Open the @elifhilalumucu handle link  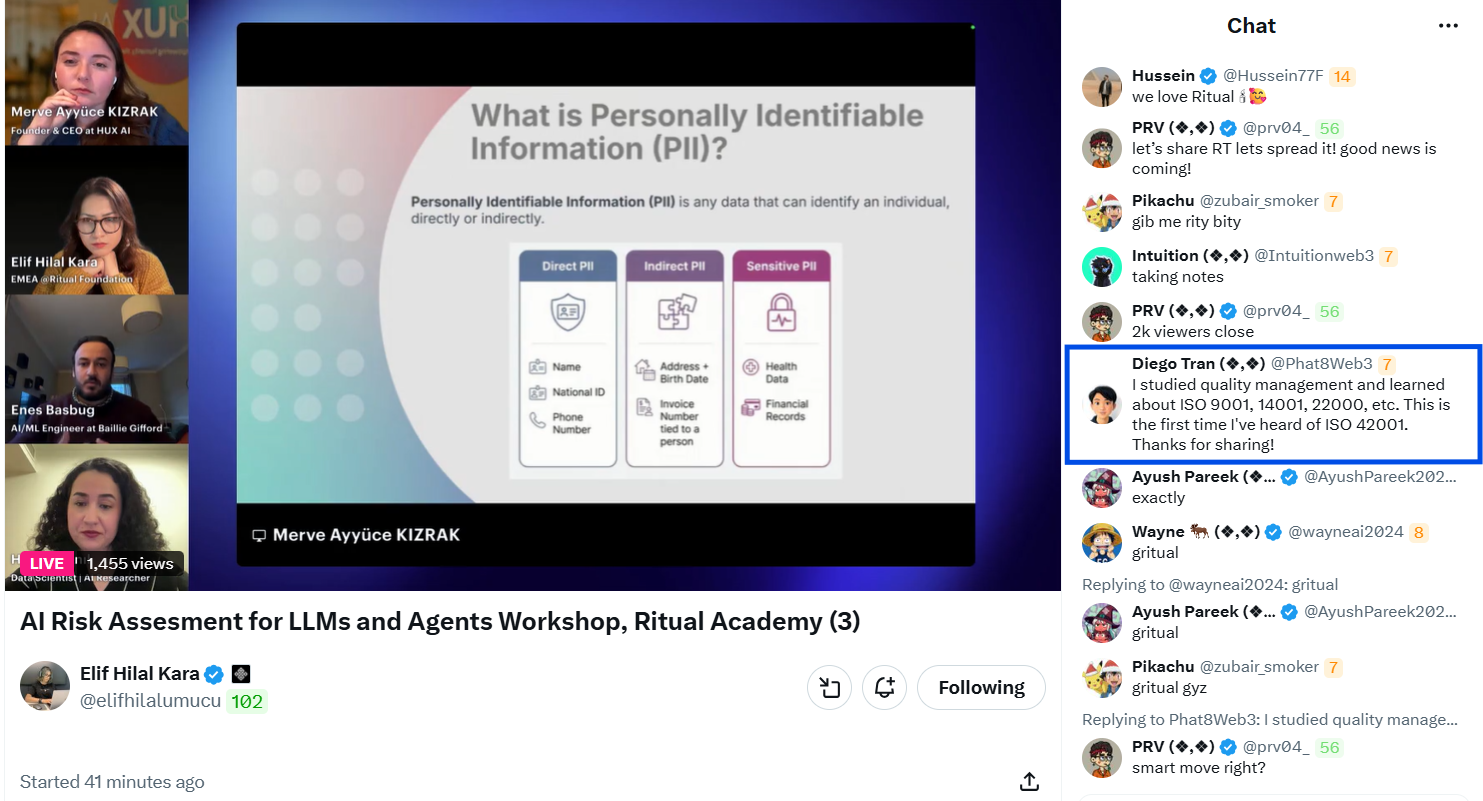tap(150, 701)
